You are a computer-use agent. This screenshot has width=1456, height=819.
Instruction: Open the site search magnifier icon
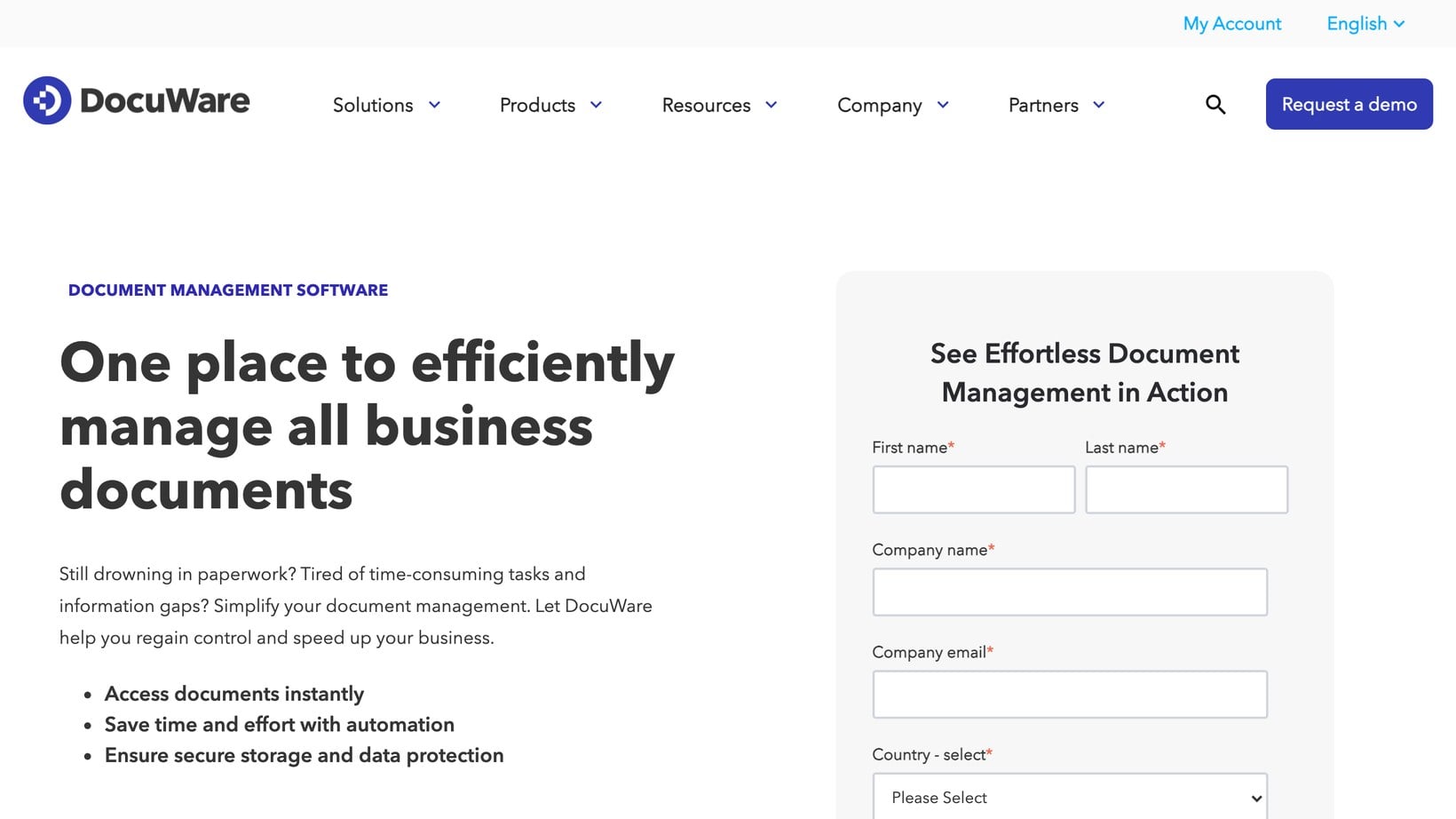click(1215, 105)
